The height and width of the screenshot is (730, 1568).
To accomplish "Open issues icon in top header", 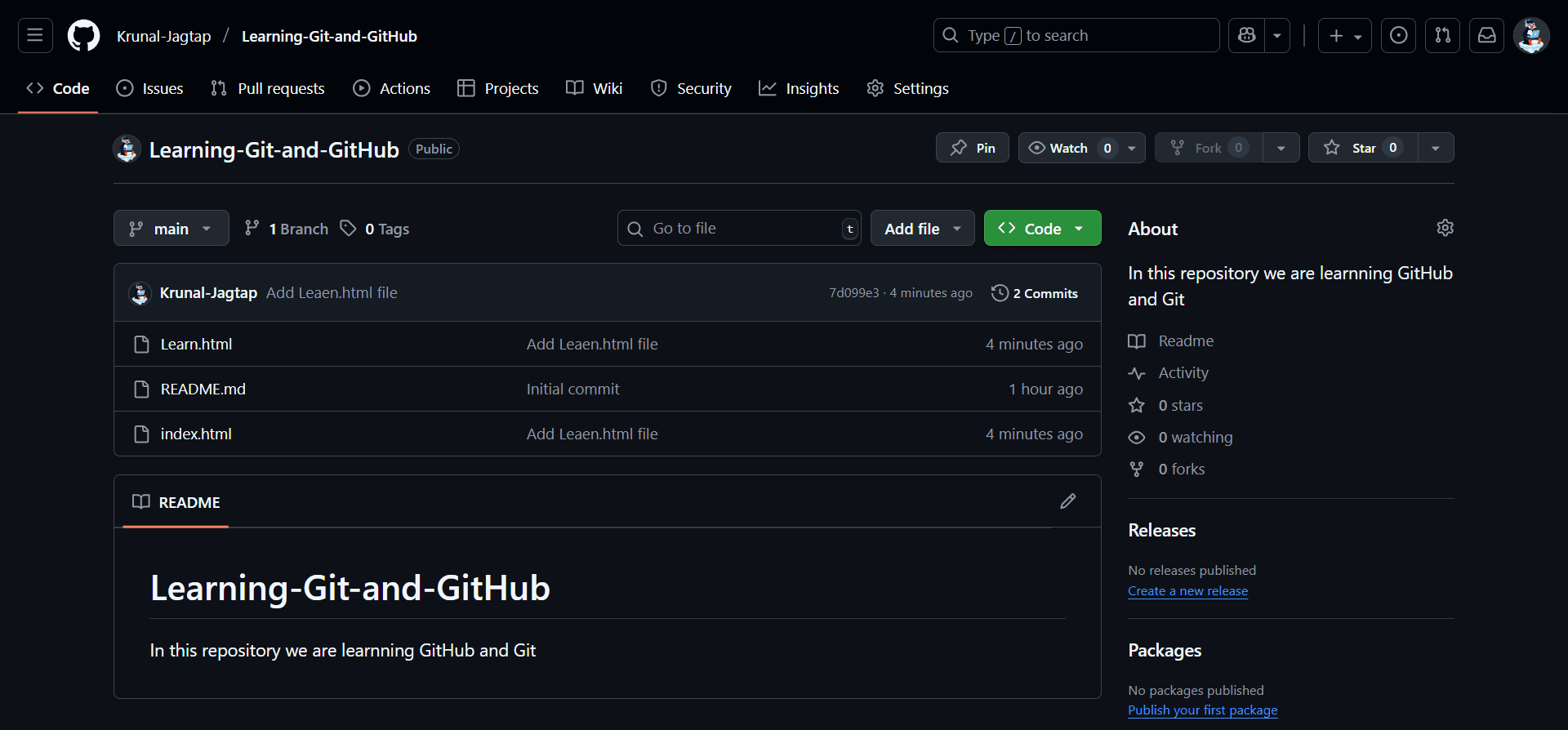I will 1398,35.
